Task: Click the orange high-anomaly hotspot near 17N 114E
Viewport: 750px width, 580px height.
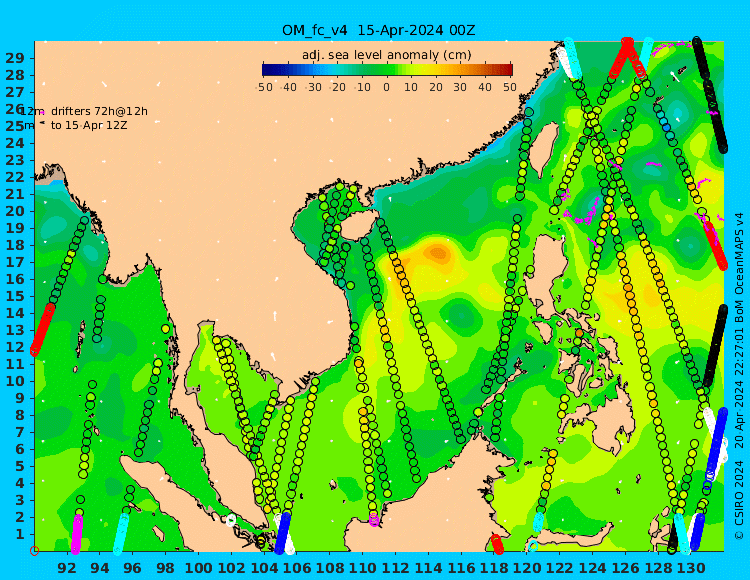Action: [x=437, y=253]
